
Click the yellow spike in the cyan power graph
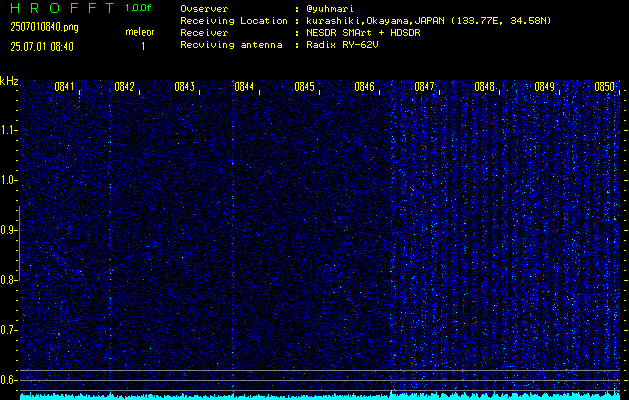391,395
